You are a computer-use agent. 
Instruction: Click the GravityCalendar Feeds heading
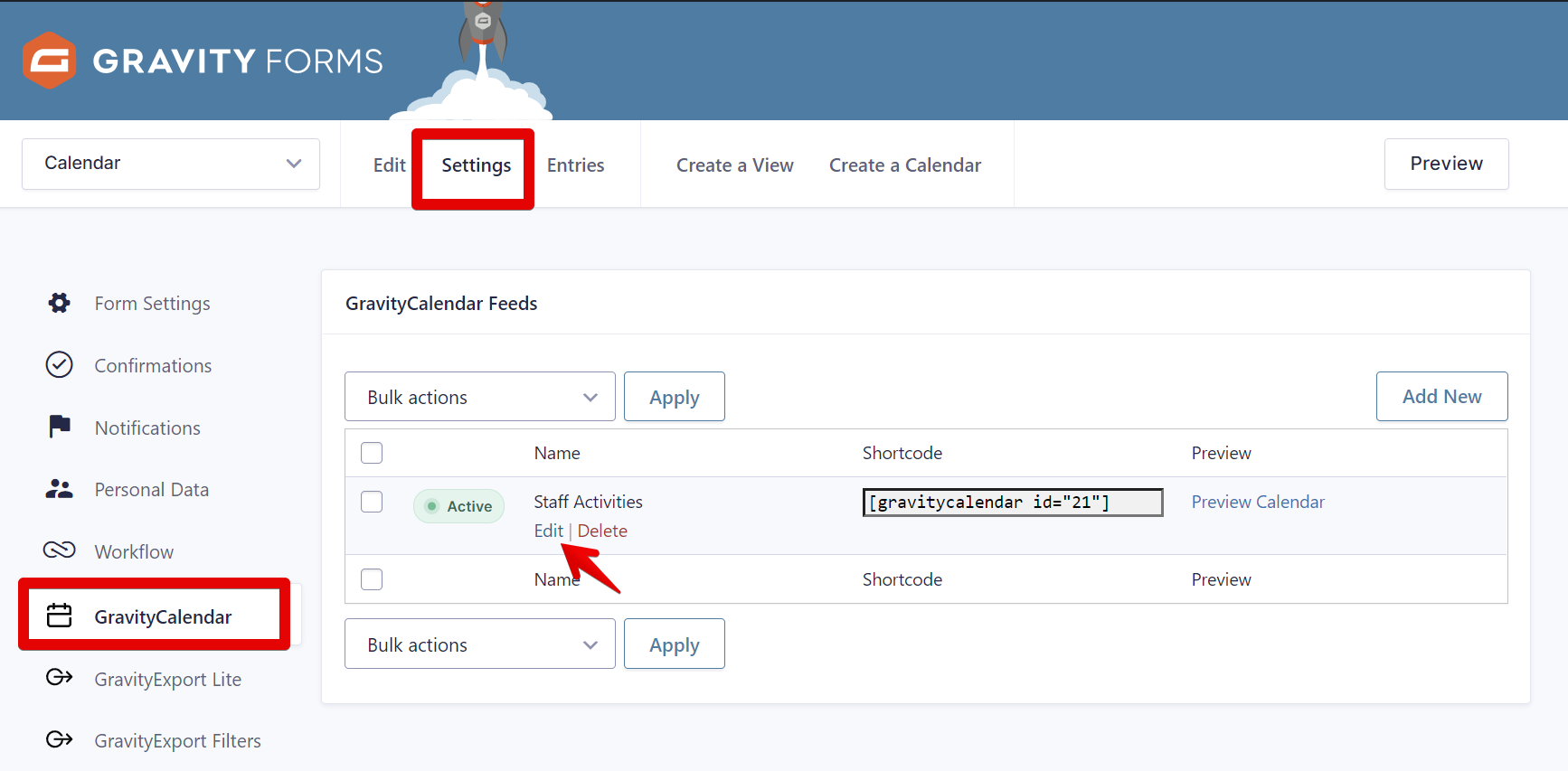click(x=441, y=304)
